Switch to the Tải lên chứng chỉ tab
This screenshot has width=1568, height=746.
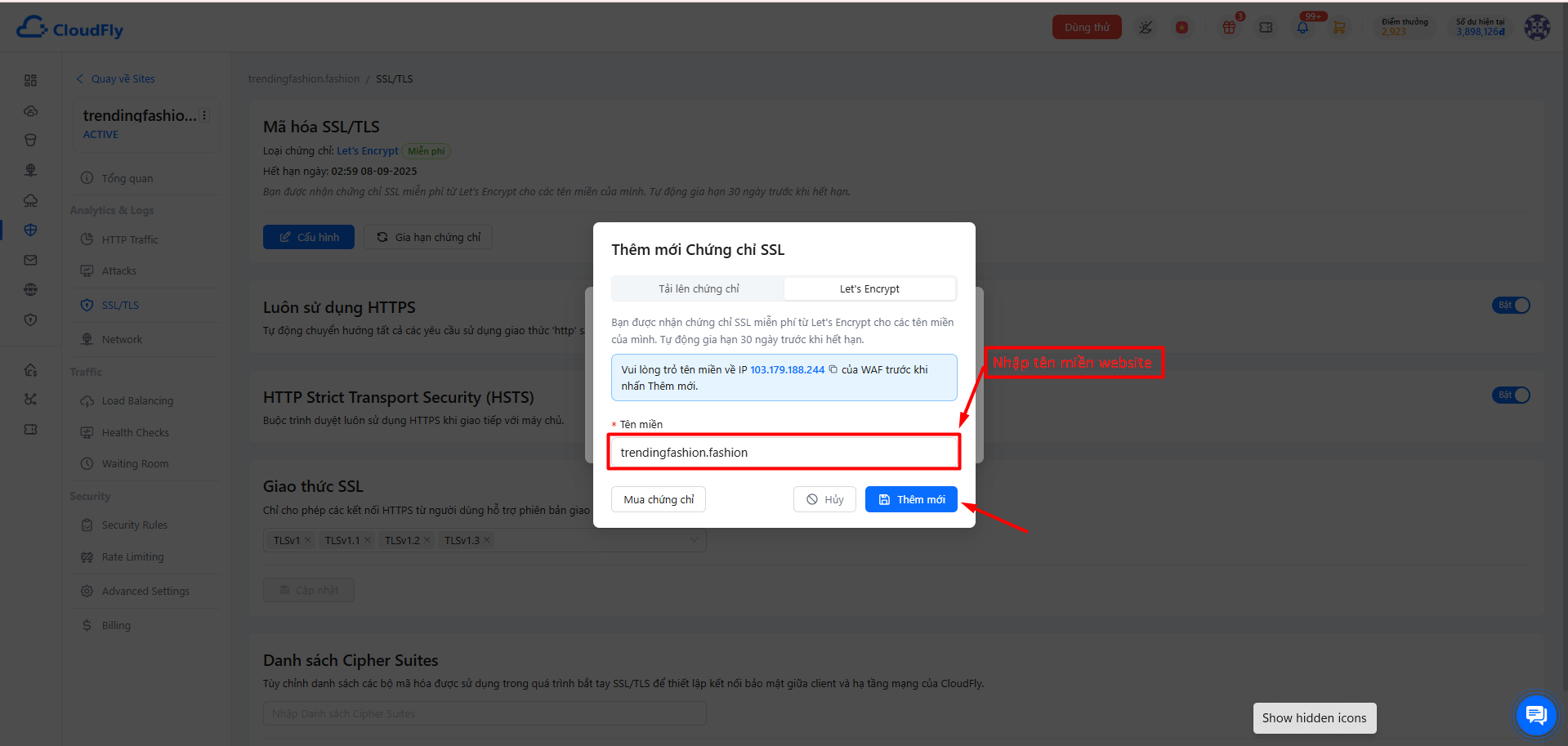click(699, 288)
